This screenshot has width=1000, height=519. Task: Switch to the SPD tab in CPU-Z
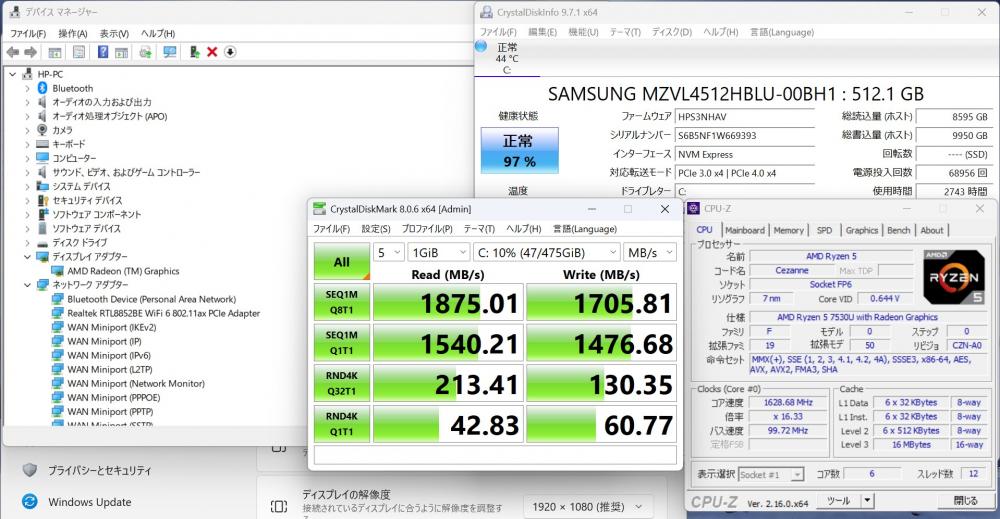(825, 230)
